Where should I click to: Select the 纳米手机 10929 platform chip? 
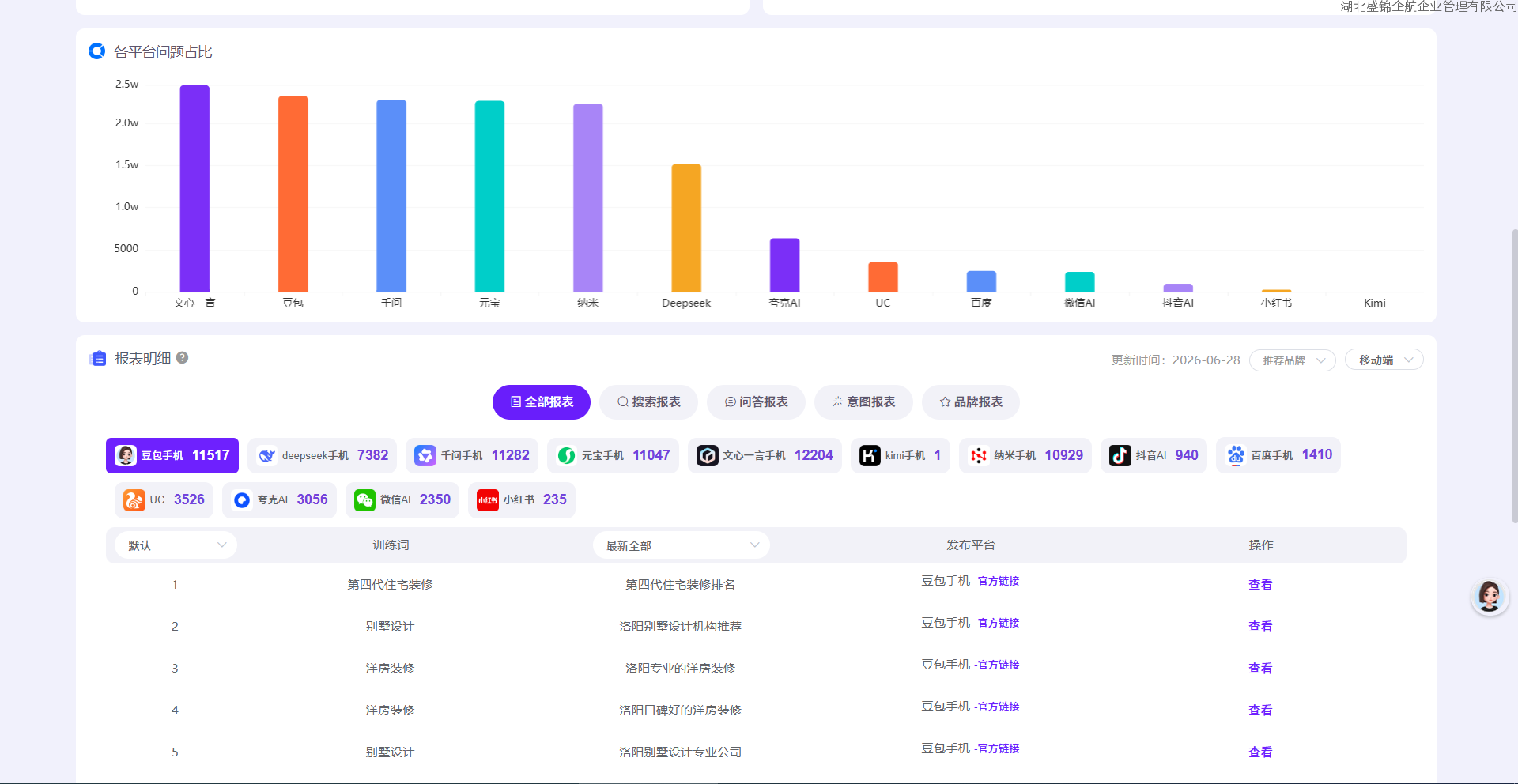pos(1025,455)
